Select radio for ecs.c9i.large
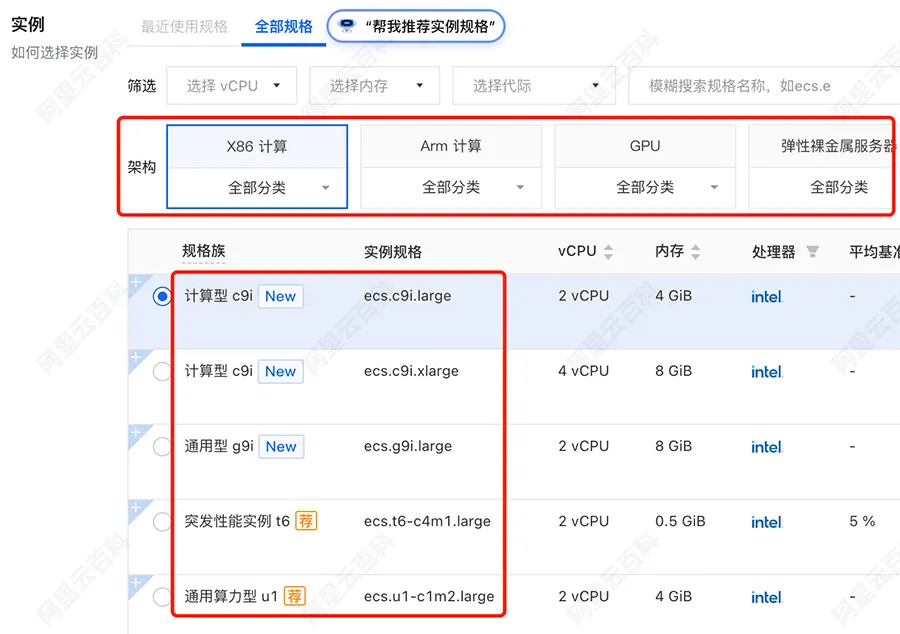 162,297
